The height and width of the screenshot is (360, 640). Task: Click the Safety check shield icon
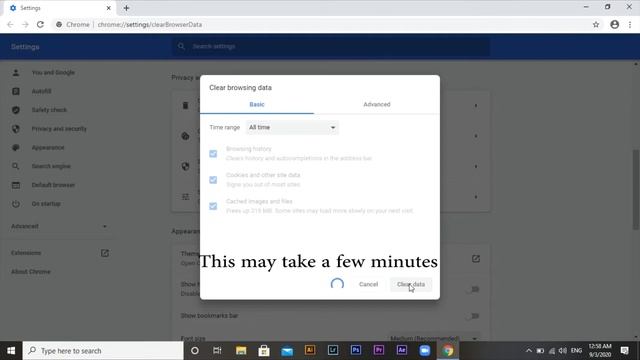(x=16, y=110)
